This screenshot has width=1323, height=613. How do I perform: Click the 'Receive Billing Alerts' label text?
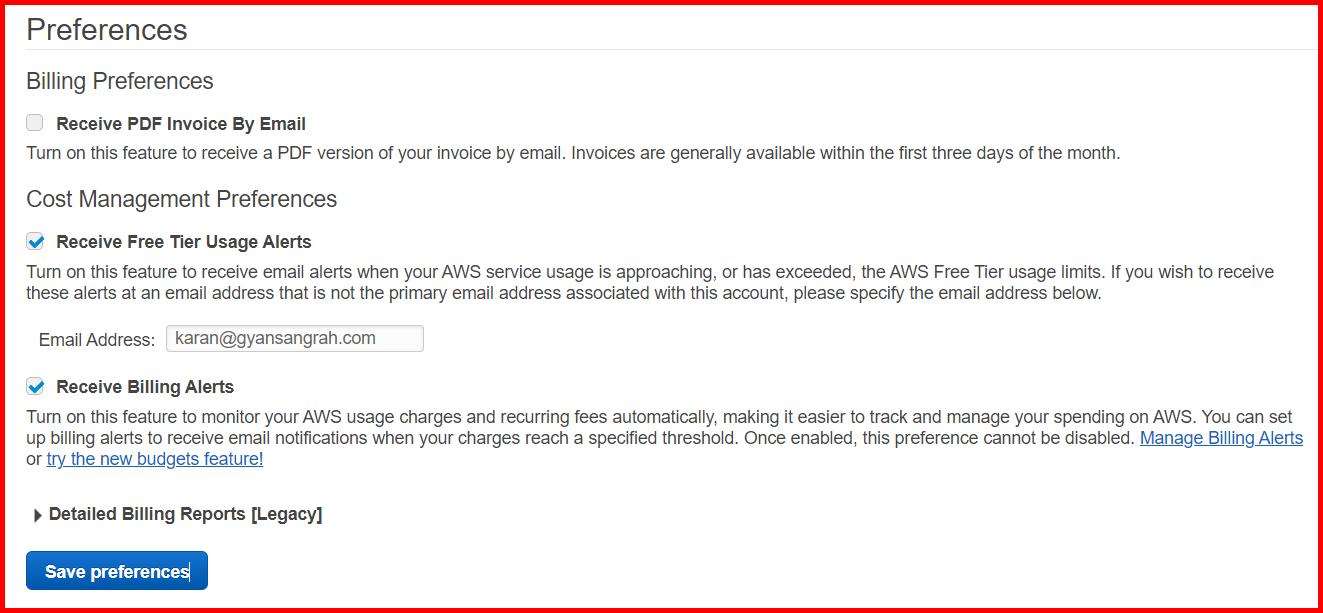145,387
